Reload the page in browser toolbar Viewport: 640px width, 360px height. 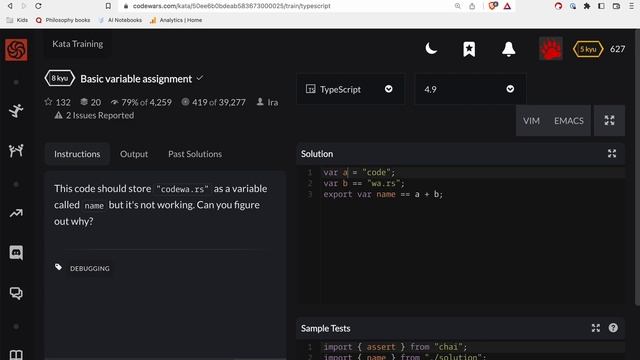coord(38,6)
